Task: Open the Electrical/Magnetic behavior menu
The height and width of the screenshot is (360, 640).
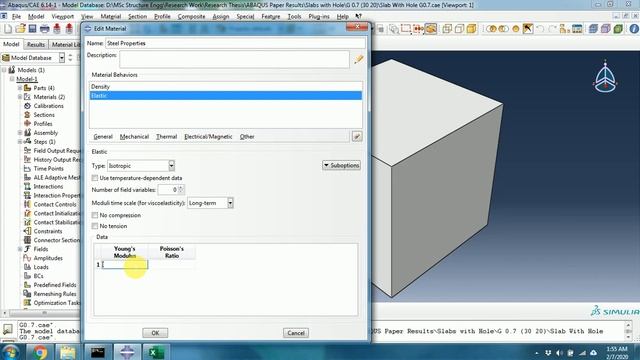Action: (x=208, y=137)
